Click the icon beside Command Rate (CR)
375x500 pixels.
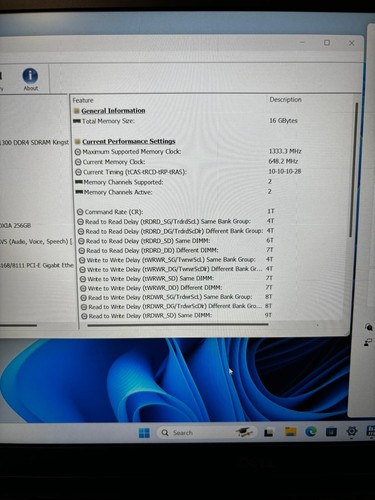click(x=80, y=212)
